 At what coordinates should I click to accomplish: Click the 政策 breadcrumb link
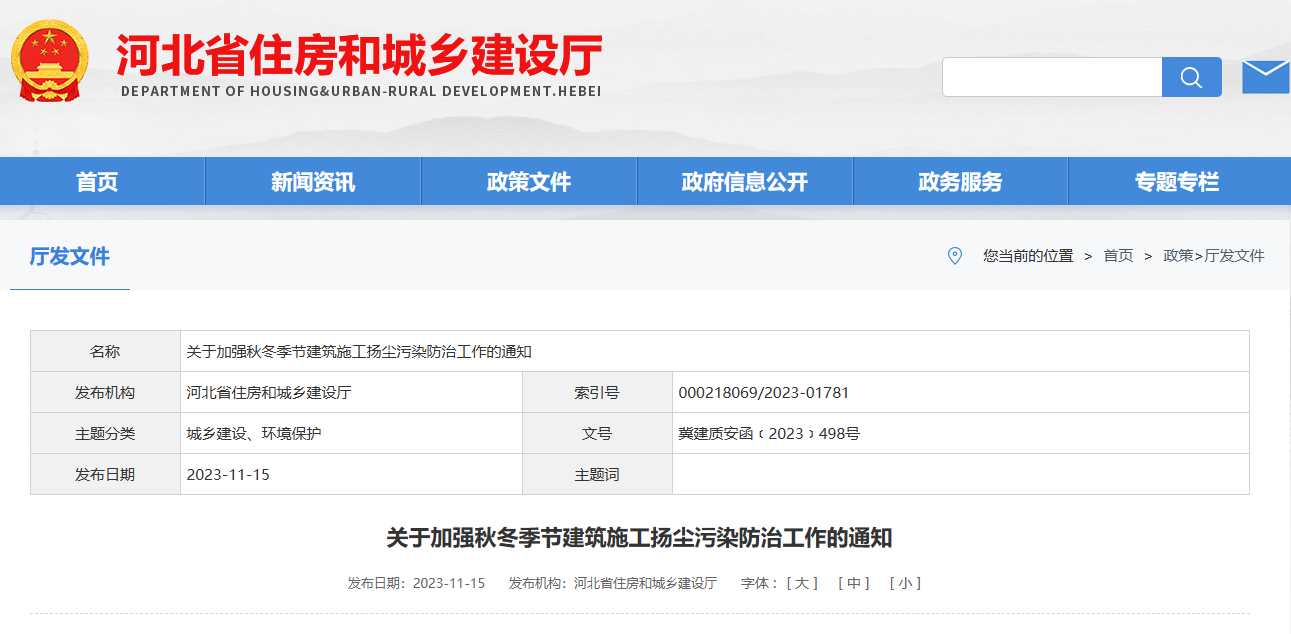(1181, 256)
